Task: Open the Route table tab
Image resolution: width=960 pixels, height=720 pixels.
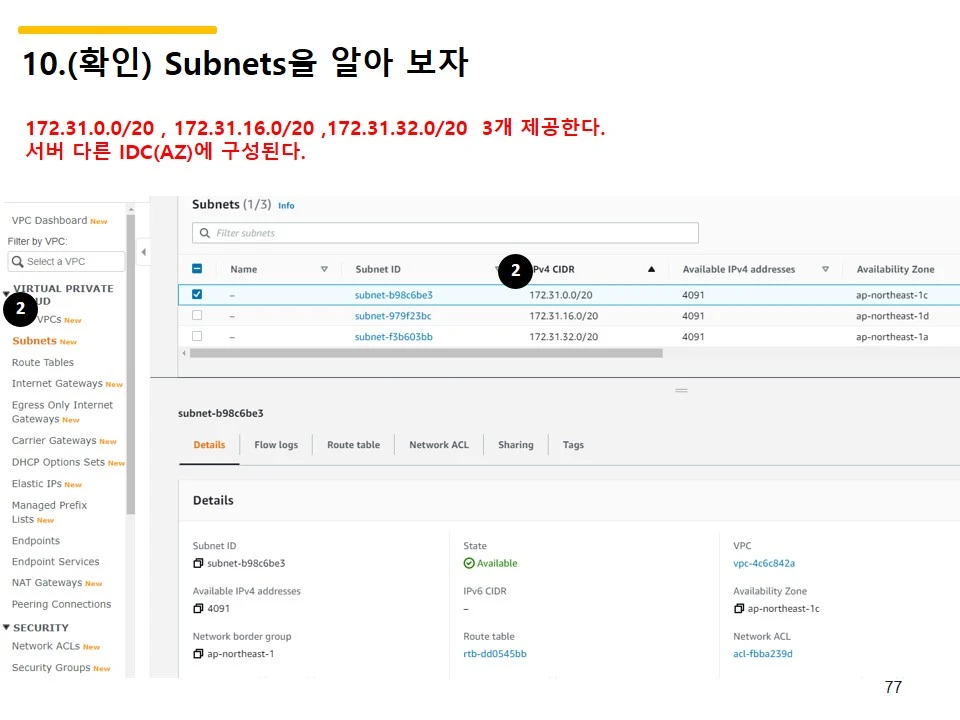Action: click(353, 444)
